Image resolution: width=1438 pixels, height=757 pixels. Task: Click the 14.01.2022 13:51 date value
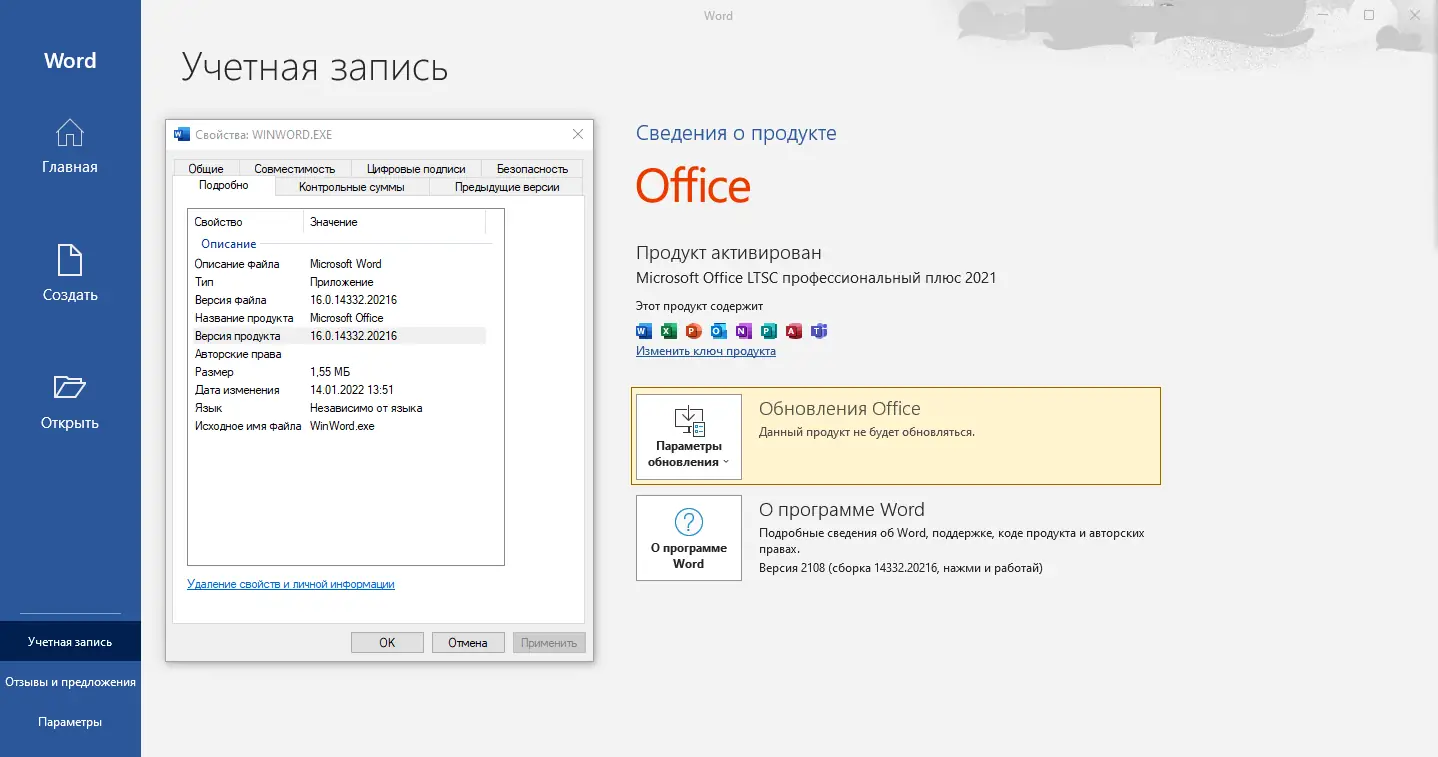tap(351, 390)
